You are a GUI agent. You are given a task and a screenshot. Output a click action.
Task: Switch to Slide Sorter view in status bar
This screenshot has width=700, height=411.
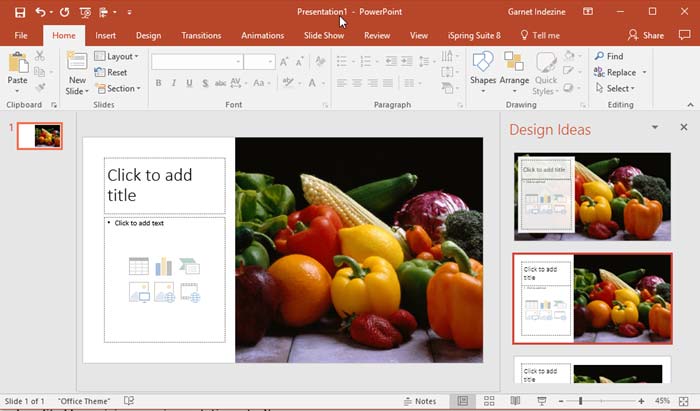tap(487, 401)
